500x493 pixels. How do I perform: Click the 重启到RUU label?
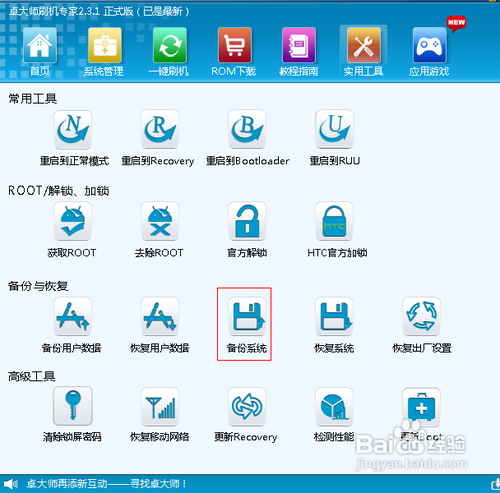point(335,161)
